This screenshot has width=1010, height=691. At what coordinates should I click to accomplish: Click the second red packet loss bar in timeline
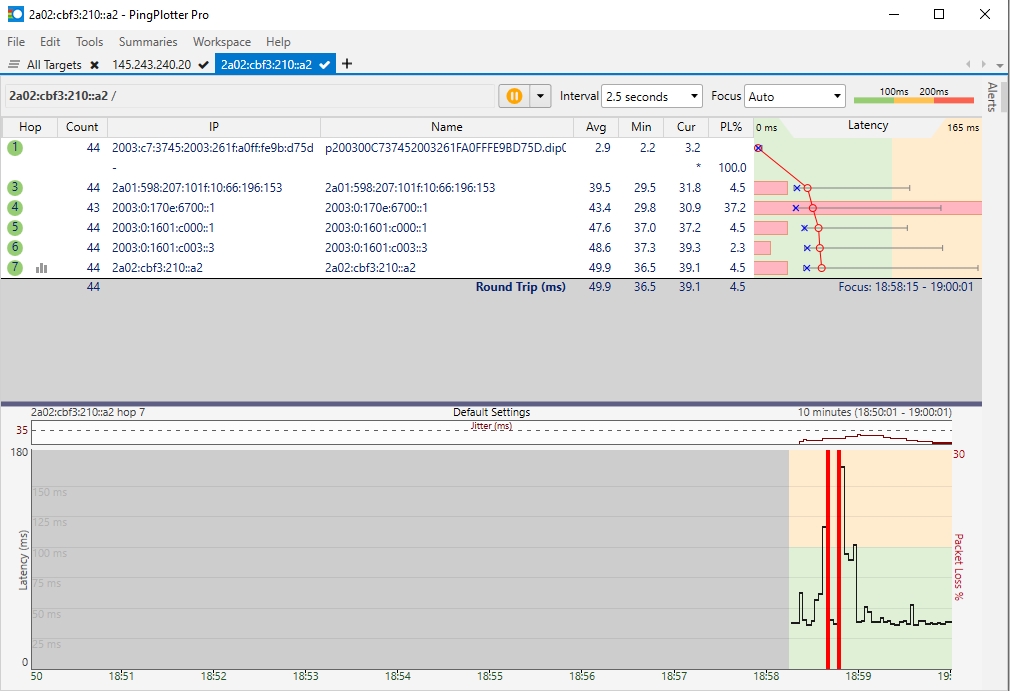839,560
